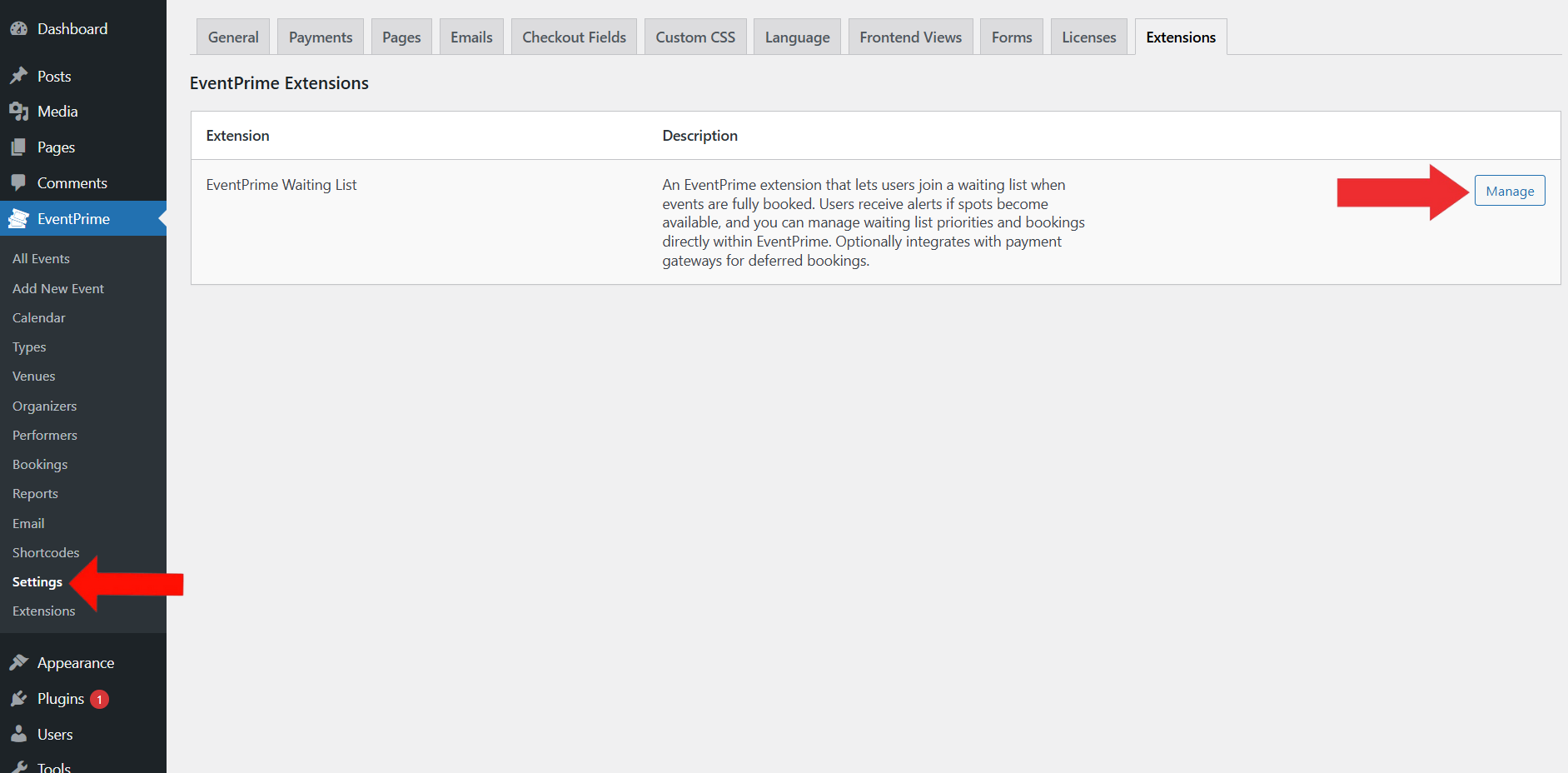Viewport: 1568px width, 773px height.
Task: Go to the Frontend Views tab
Action: [910, 37]
